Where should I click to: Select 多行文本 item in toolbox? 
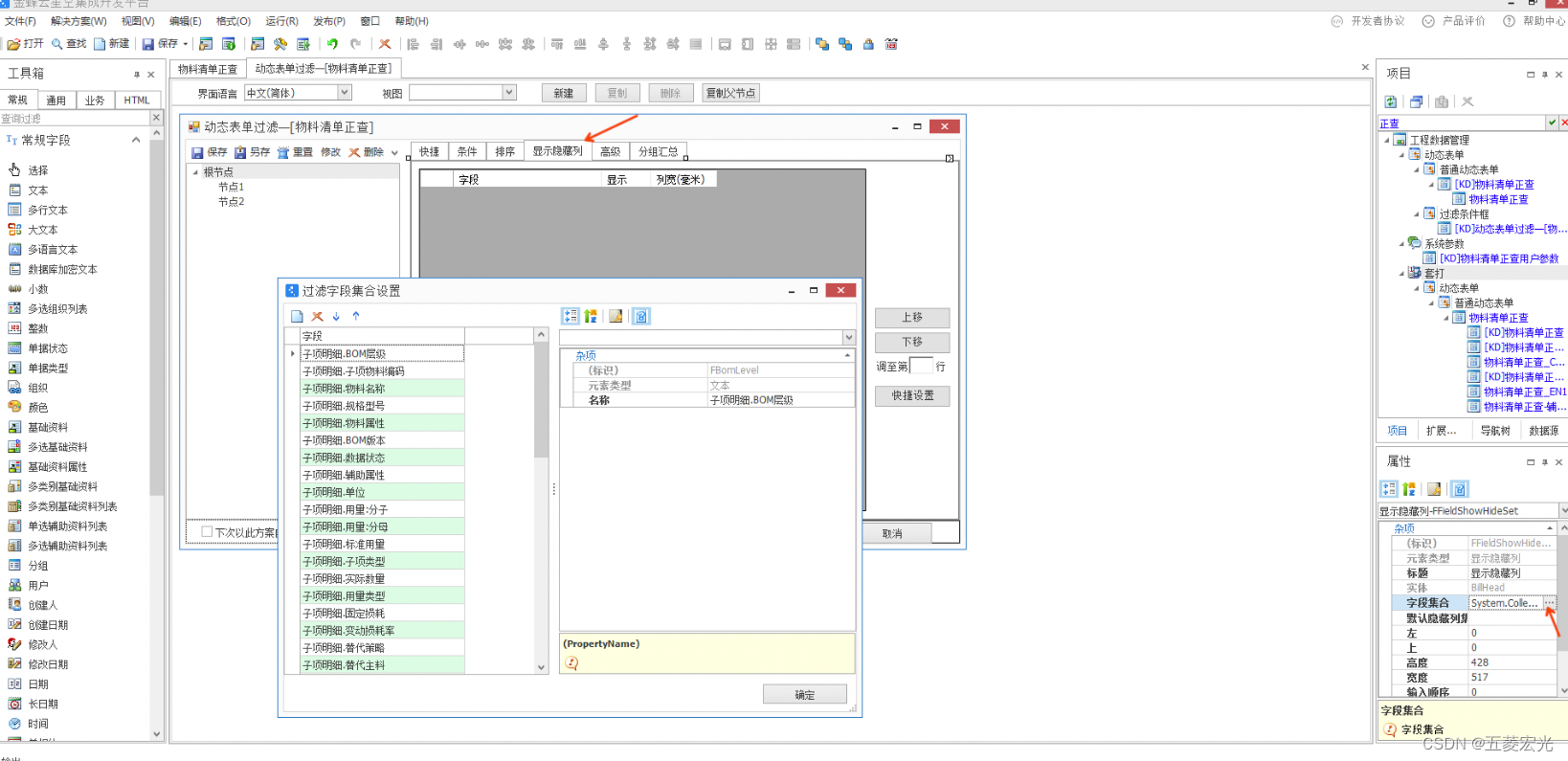(x=47, y=210)
